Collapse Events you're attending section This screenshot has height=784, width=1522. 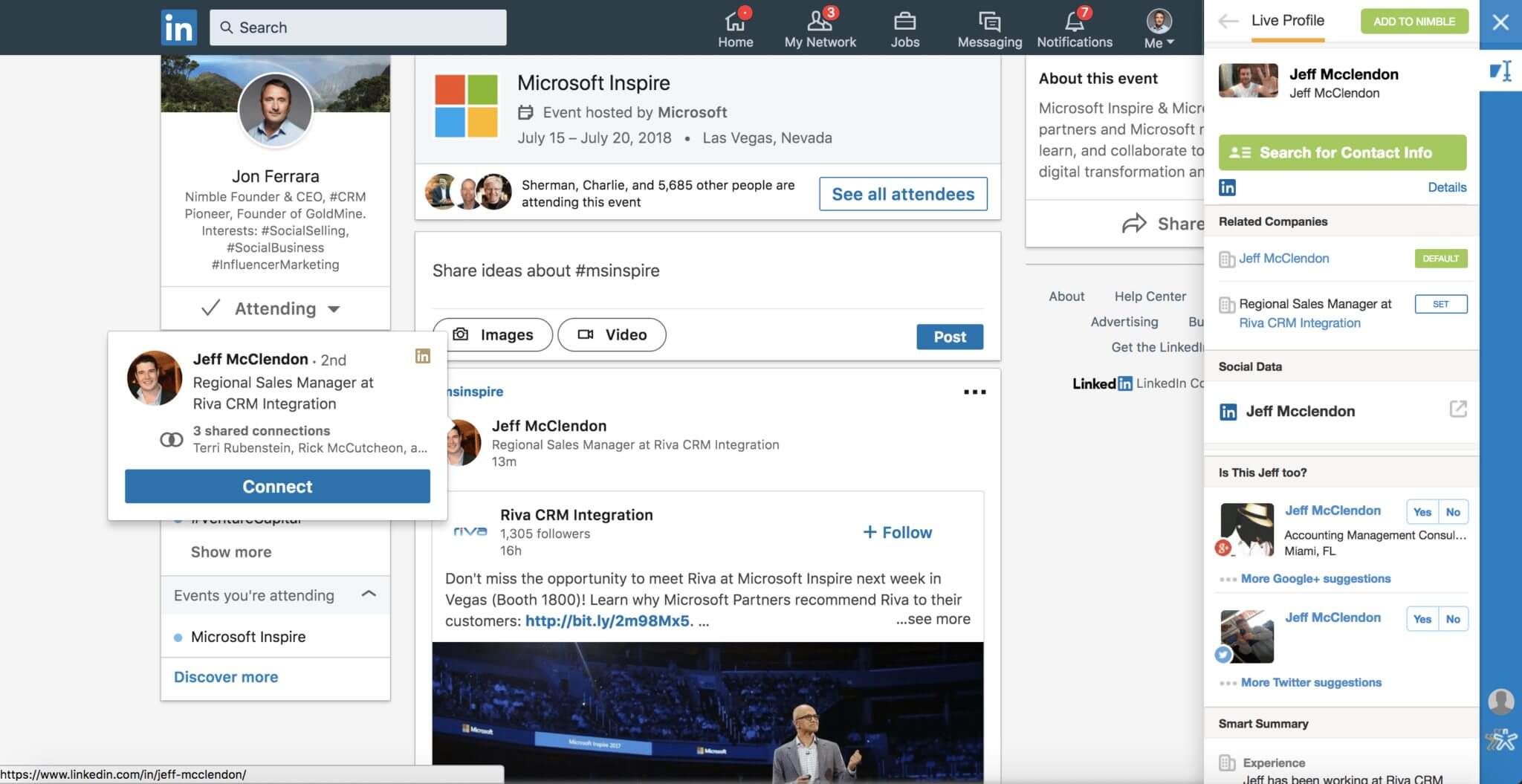[369, 595]
